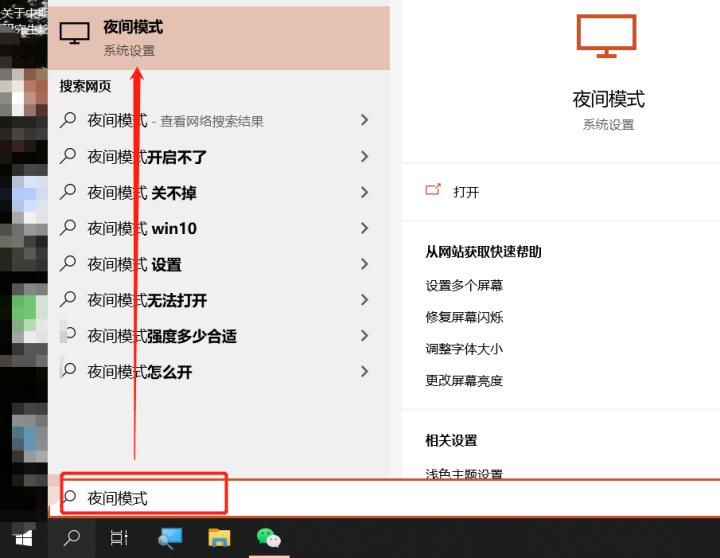Open 修复屏幕闪烁 help link
The image size is (720, 558).
(x=464, y=317)
